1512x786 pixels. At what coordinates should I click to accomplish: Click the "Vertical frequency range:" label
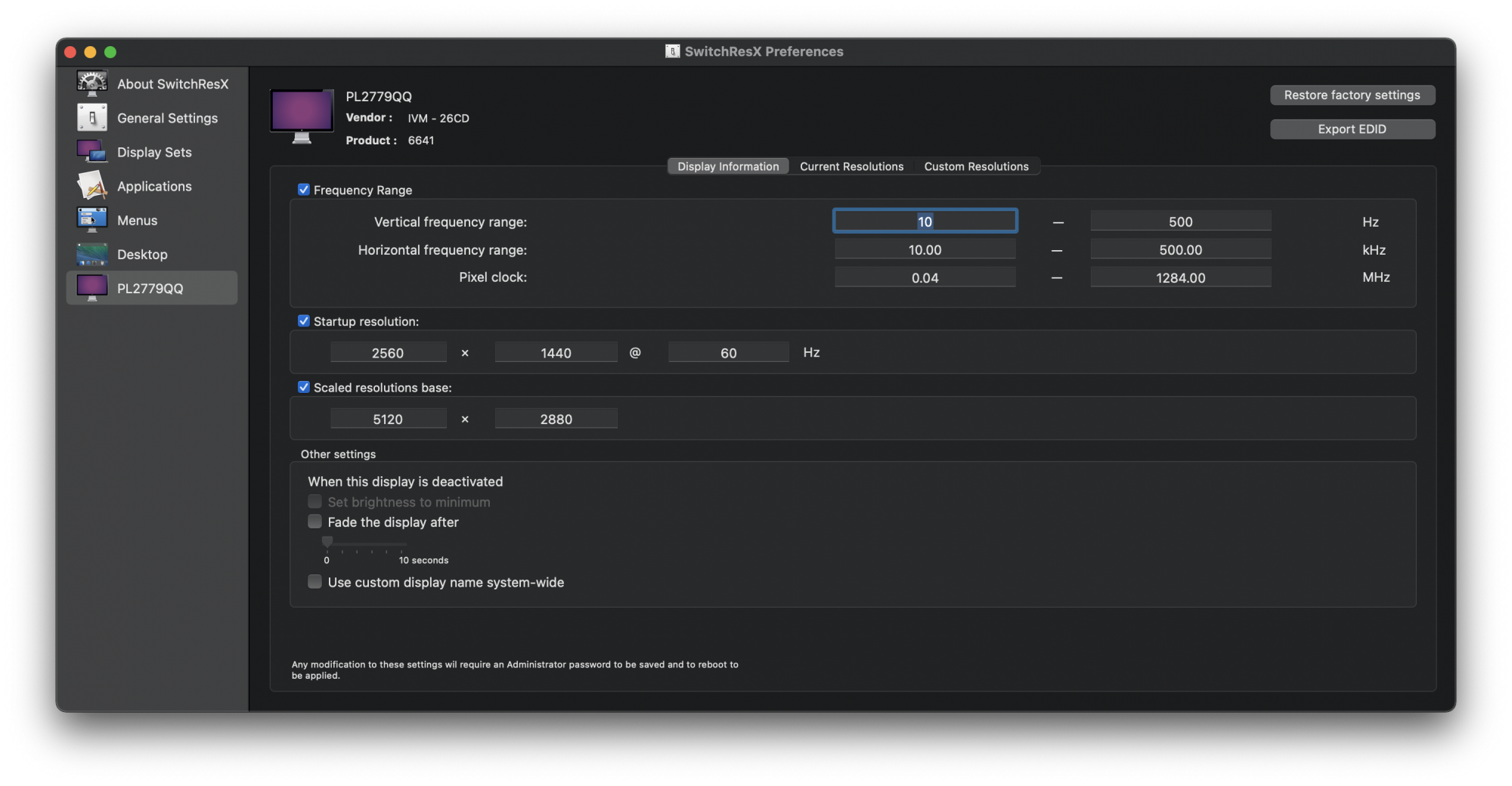click(x=451, y=221)
